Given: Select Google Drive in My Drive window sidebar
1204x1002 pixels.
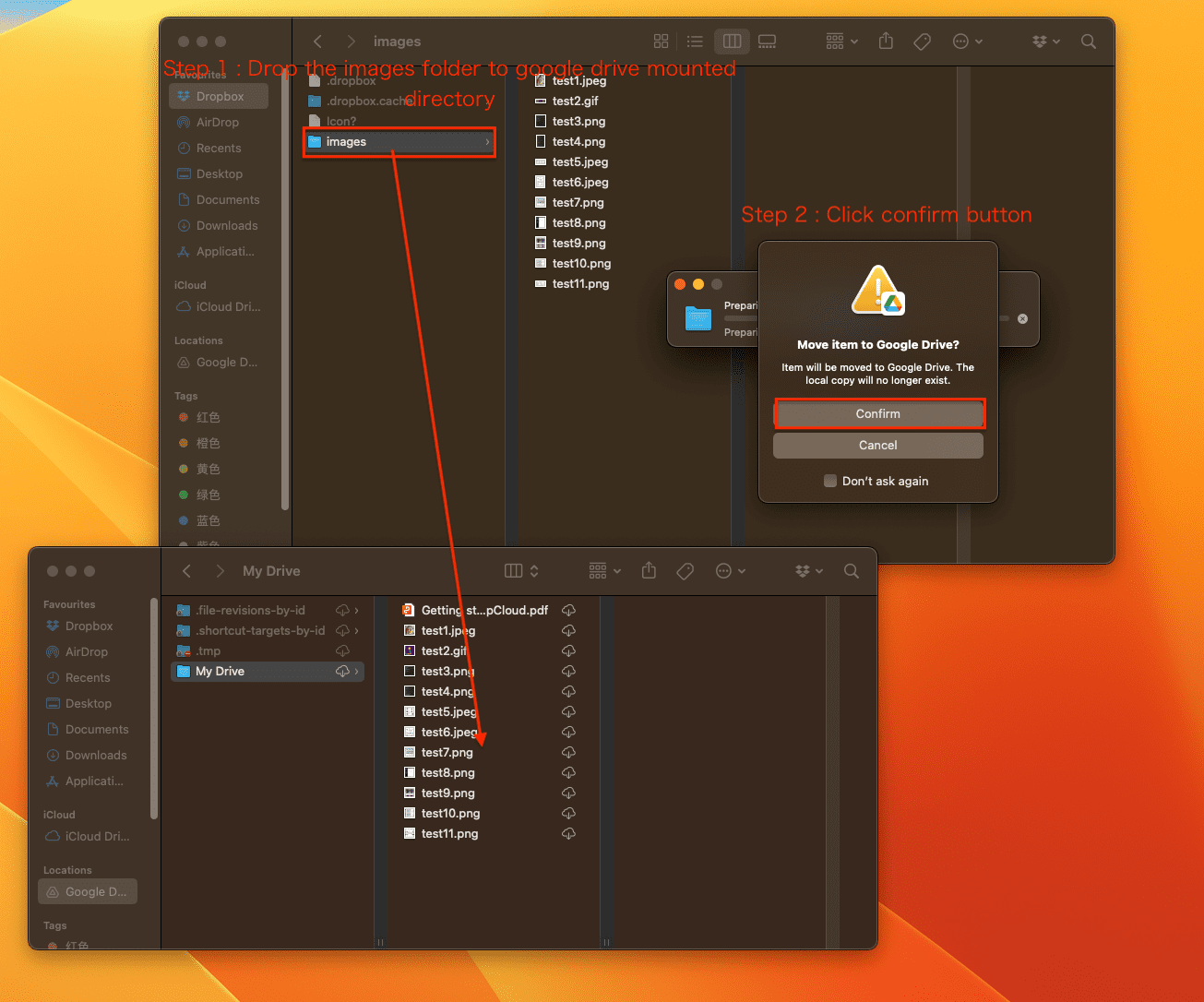Looking at the screenshot, I should click(88, 891).
